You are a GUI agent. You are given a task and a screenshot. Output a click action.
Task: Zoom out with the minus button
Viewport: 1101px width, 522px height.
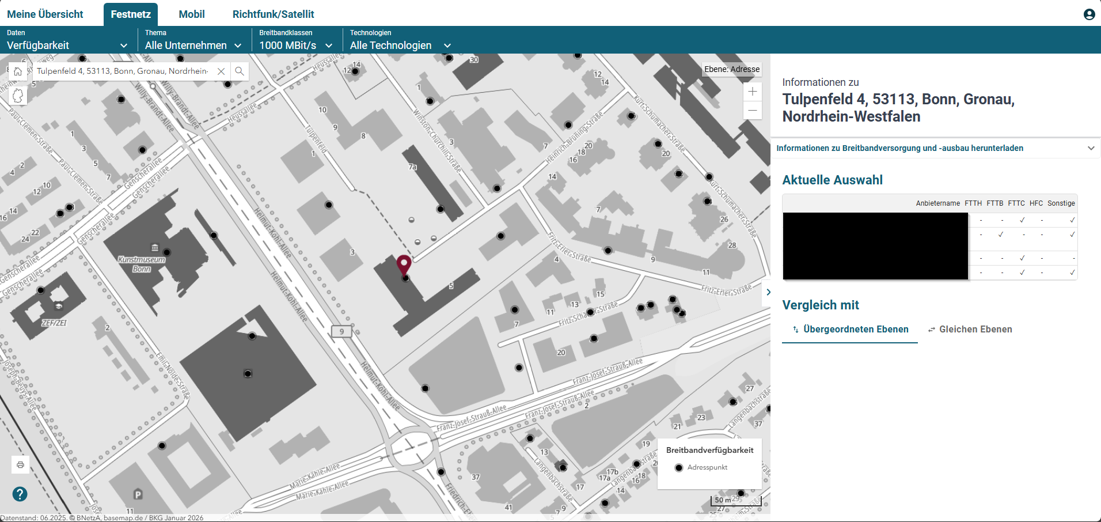coord(752,111)
